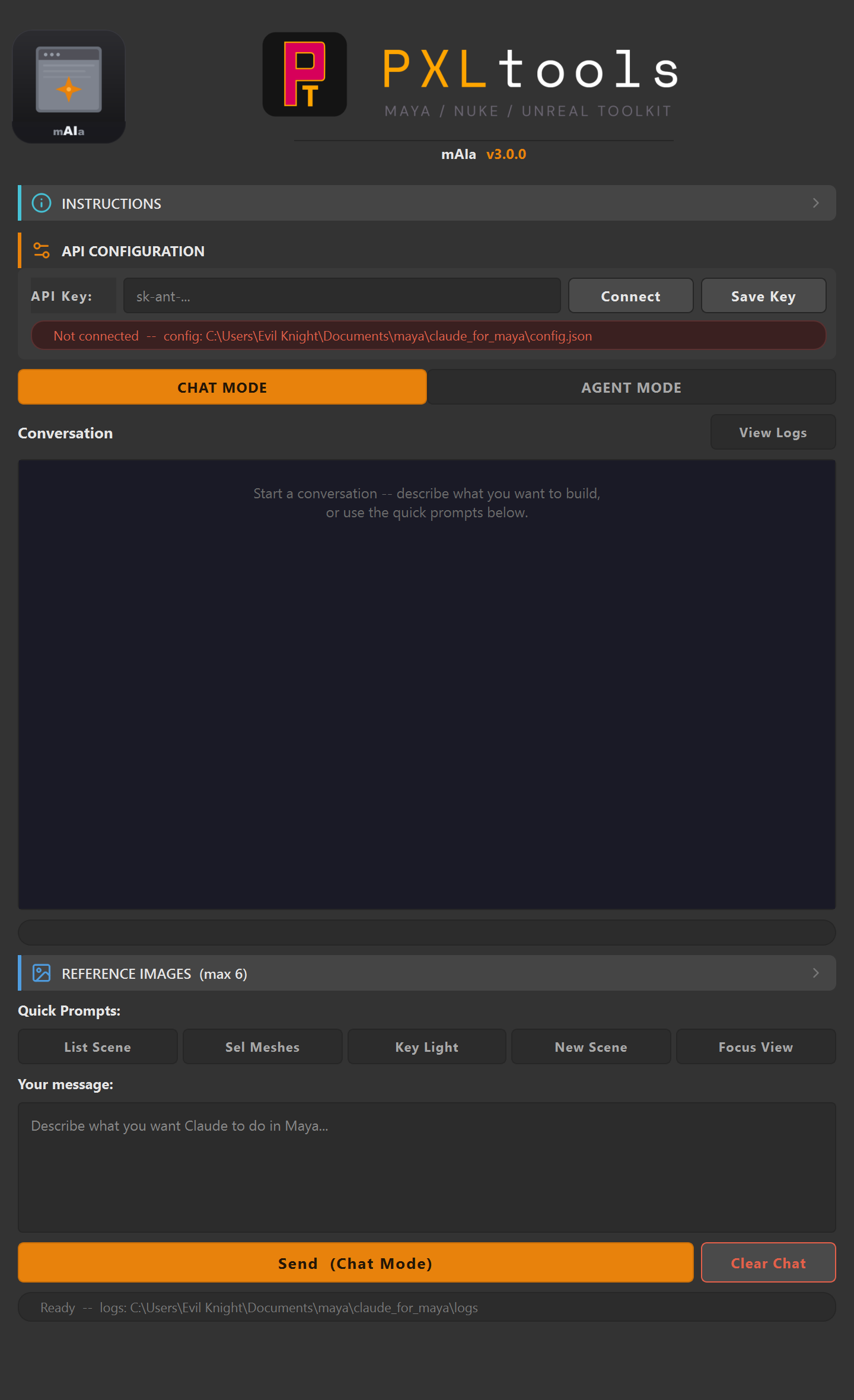Expand the Reference Images chevron

point(816,973)
